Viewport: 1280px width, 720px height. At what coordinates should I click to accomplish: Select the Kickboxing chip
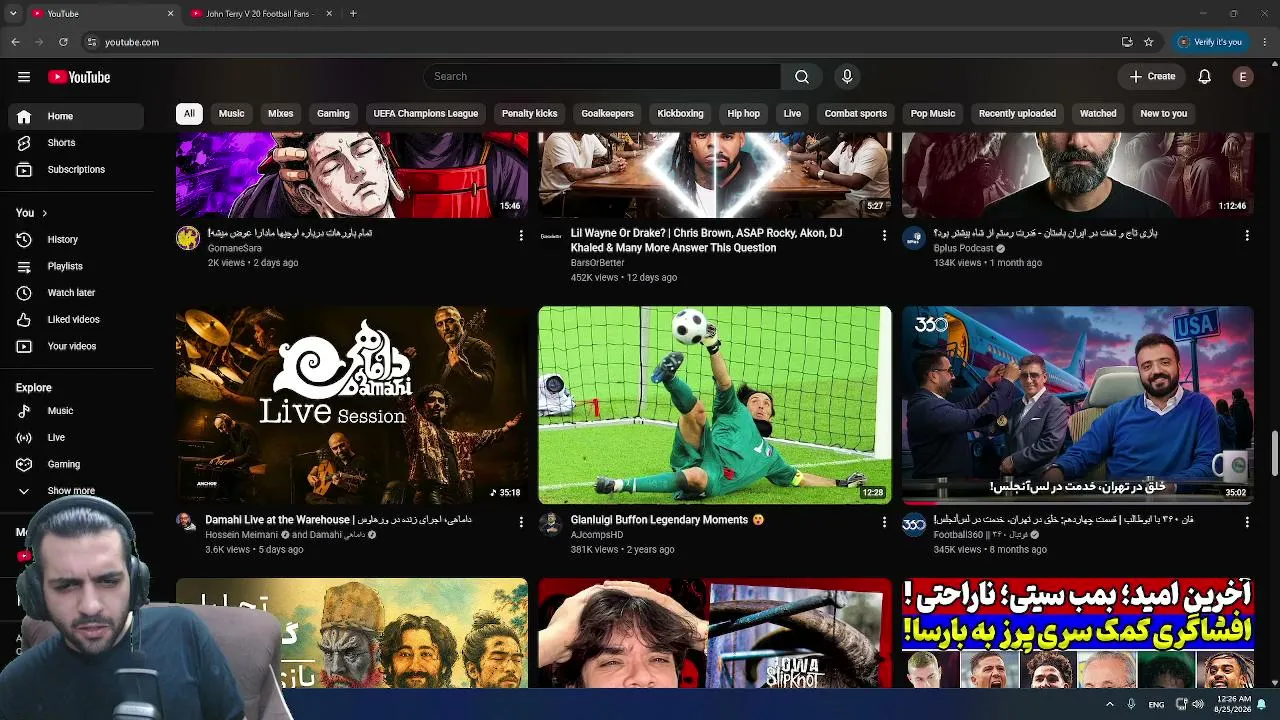(680, 114)
